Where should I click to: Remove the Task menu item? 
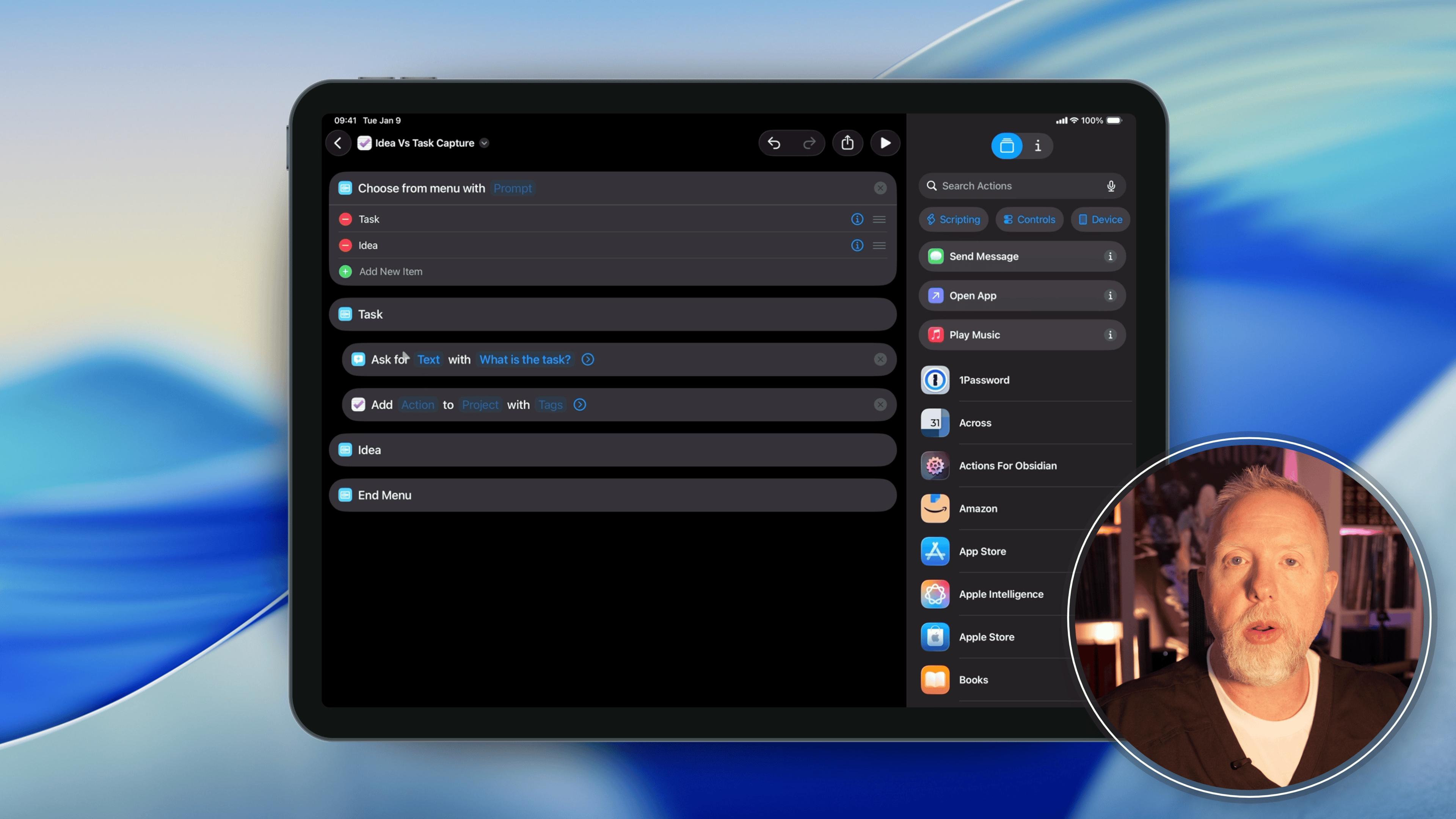click(345, 219)
